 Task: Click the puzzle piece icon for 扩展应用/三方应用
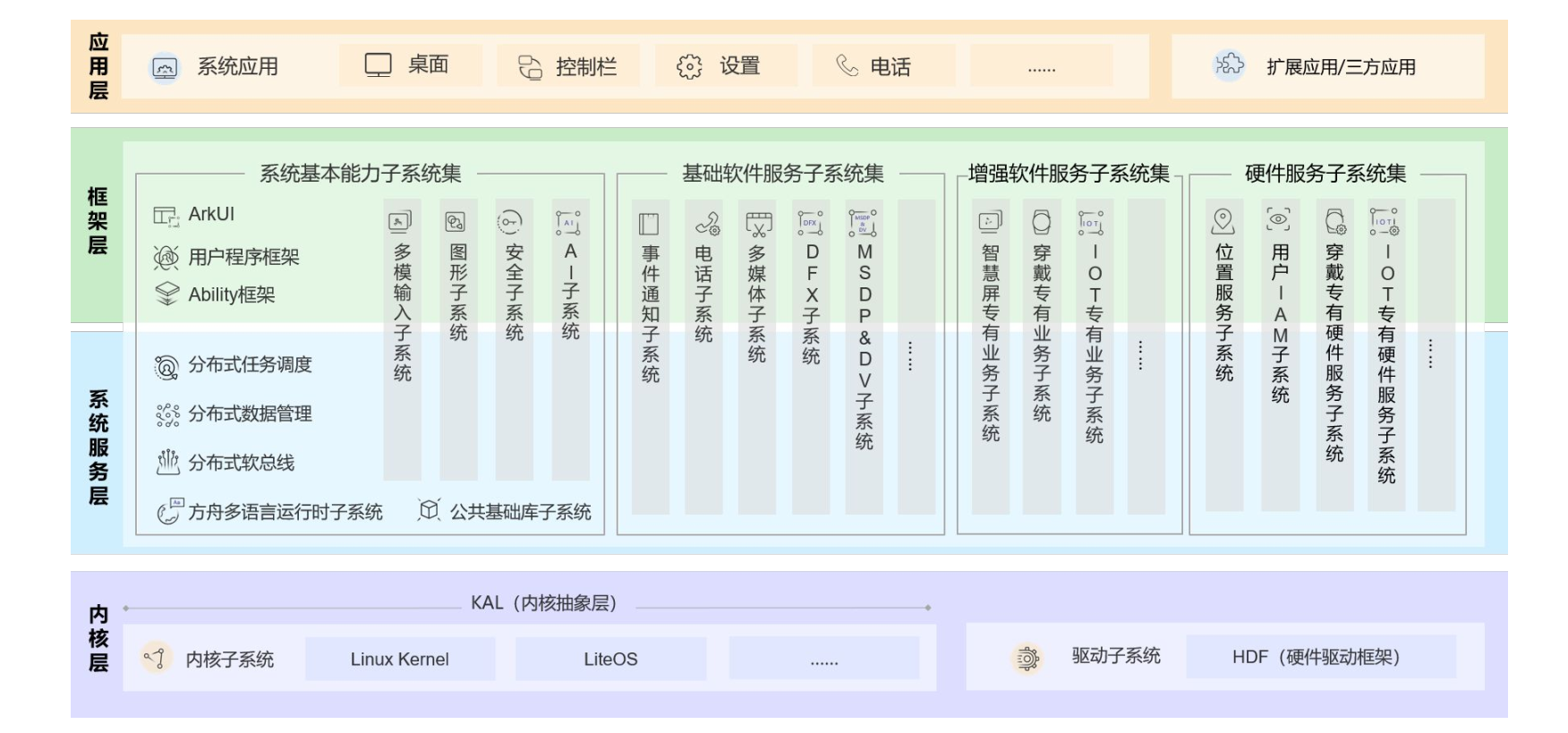click(x=1229, y=65)
